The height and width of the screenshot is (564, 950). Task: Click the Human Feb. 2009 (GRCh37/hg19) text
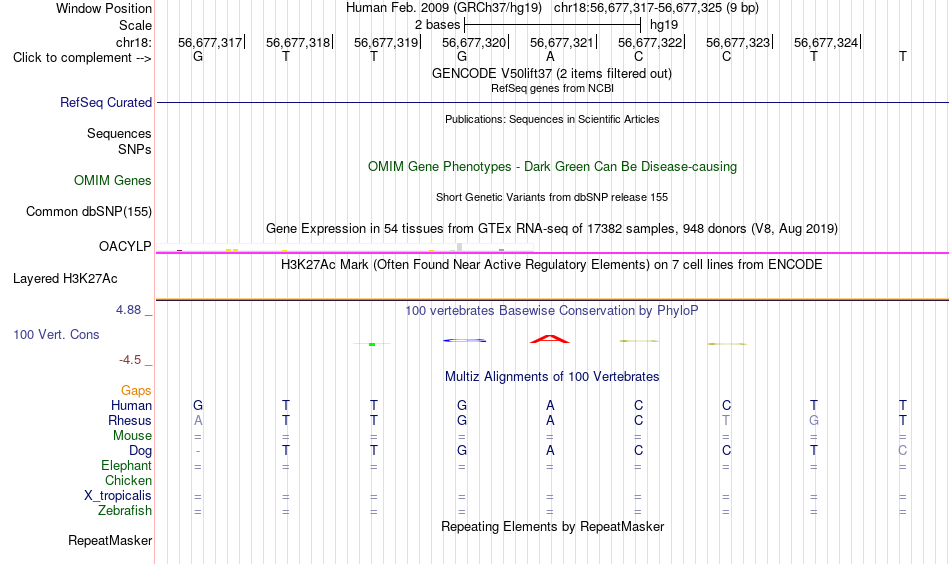coord(444,8)
